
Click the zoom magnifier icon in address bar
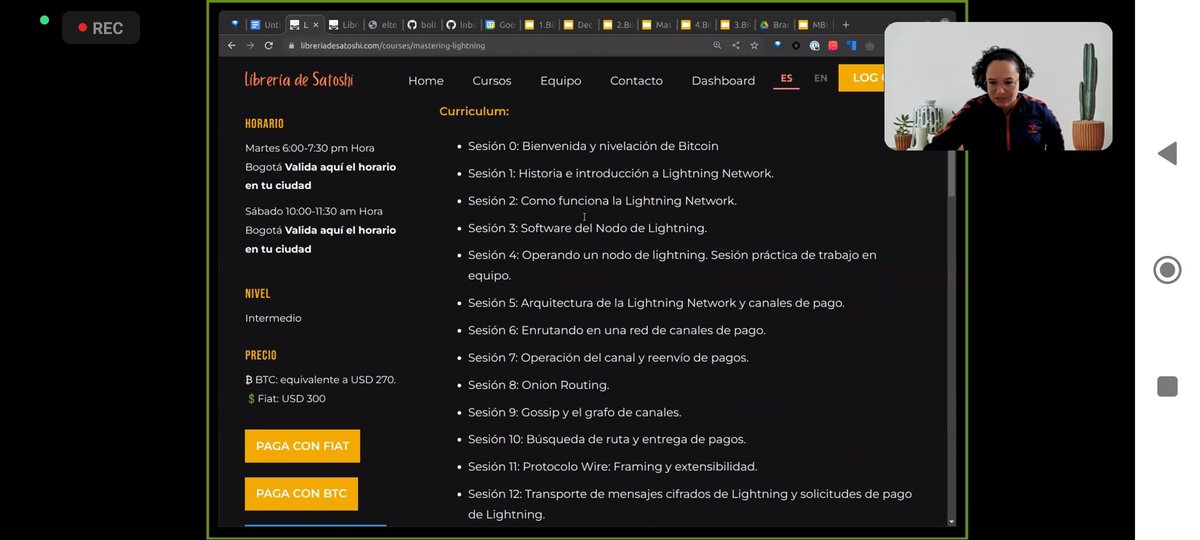click(717, 45)
